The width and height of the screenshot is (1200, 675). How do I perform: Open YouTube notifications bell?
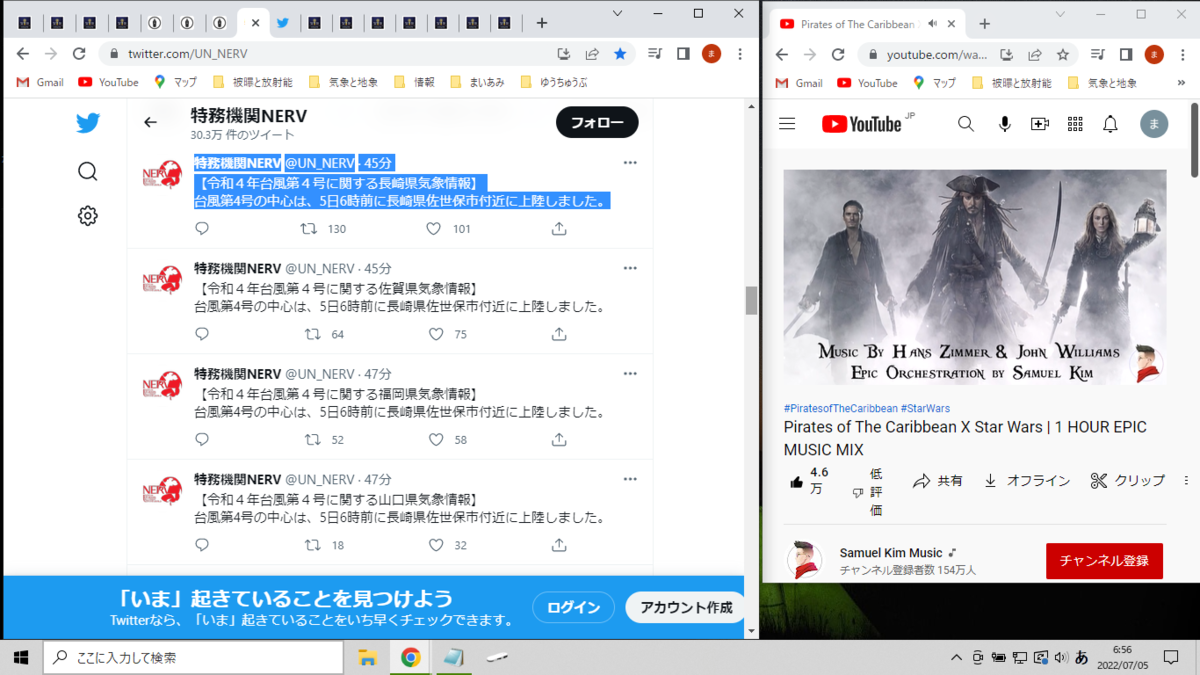[1110, 124]
